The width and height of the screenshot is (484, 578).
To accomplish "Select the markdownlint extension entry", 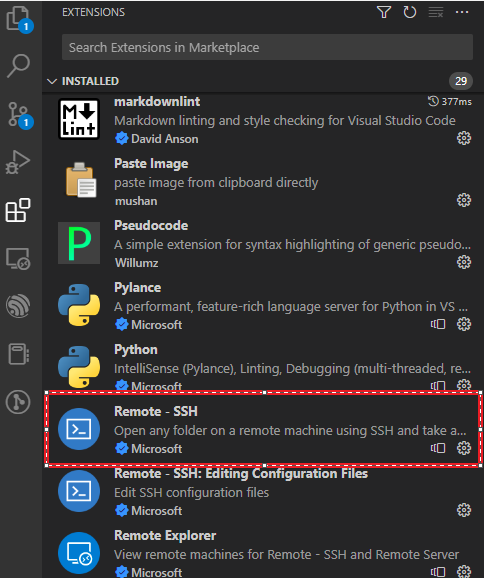I will (x=264, y=120).
